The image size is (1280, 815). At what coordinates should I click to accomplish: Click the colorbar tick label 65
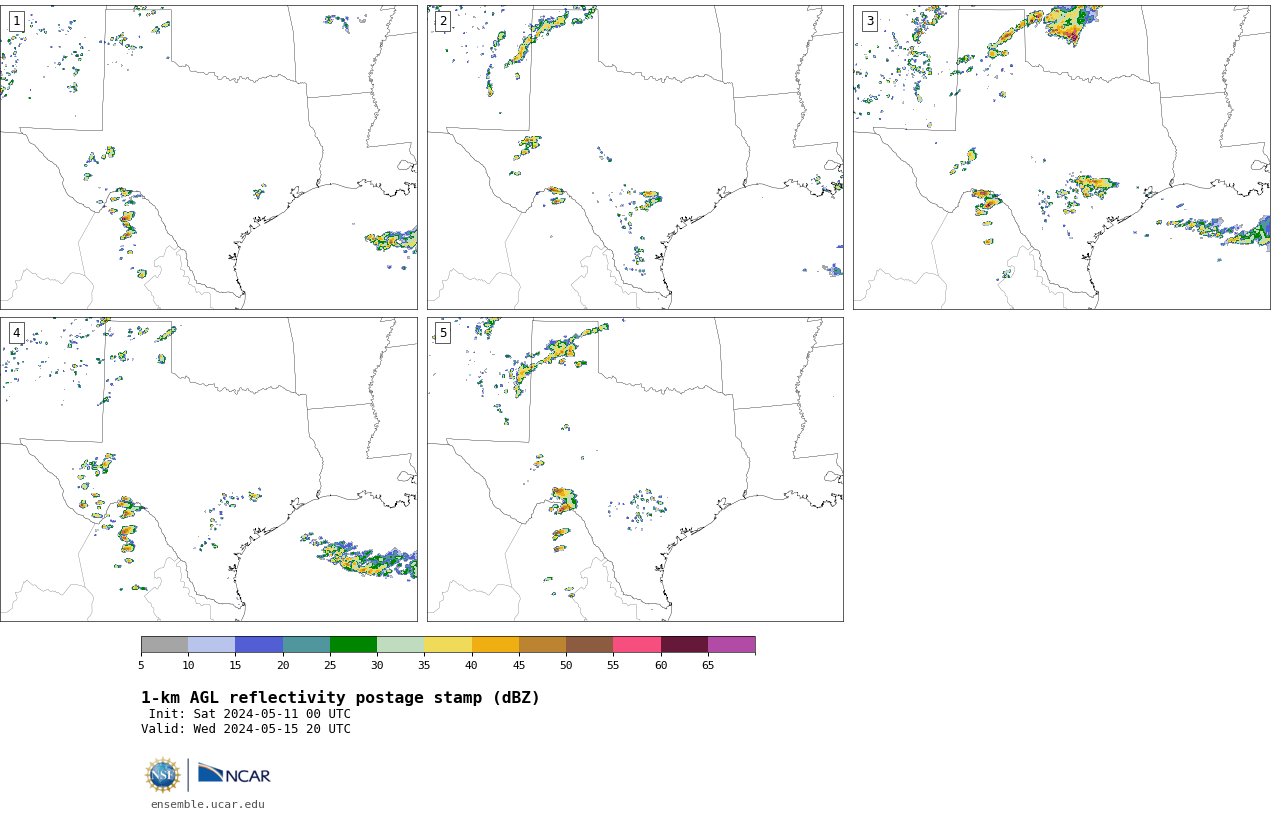click(708, 665)
